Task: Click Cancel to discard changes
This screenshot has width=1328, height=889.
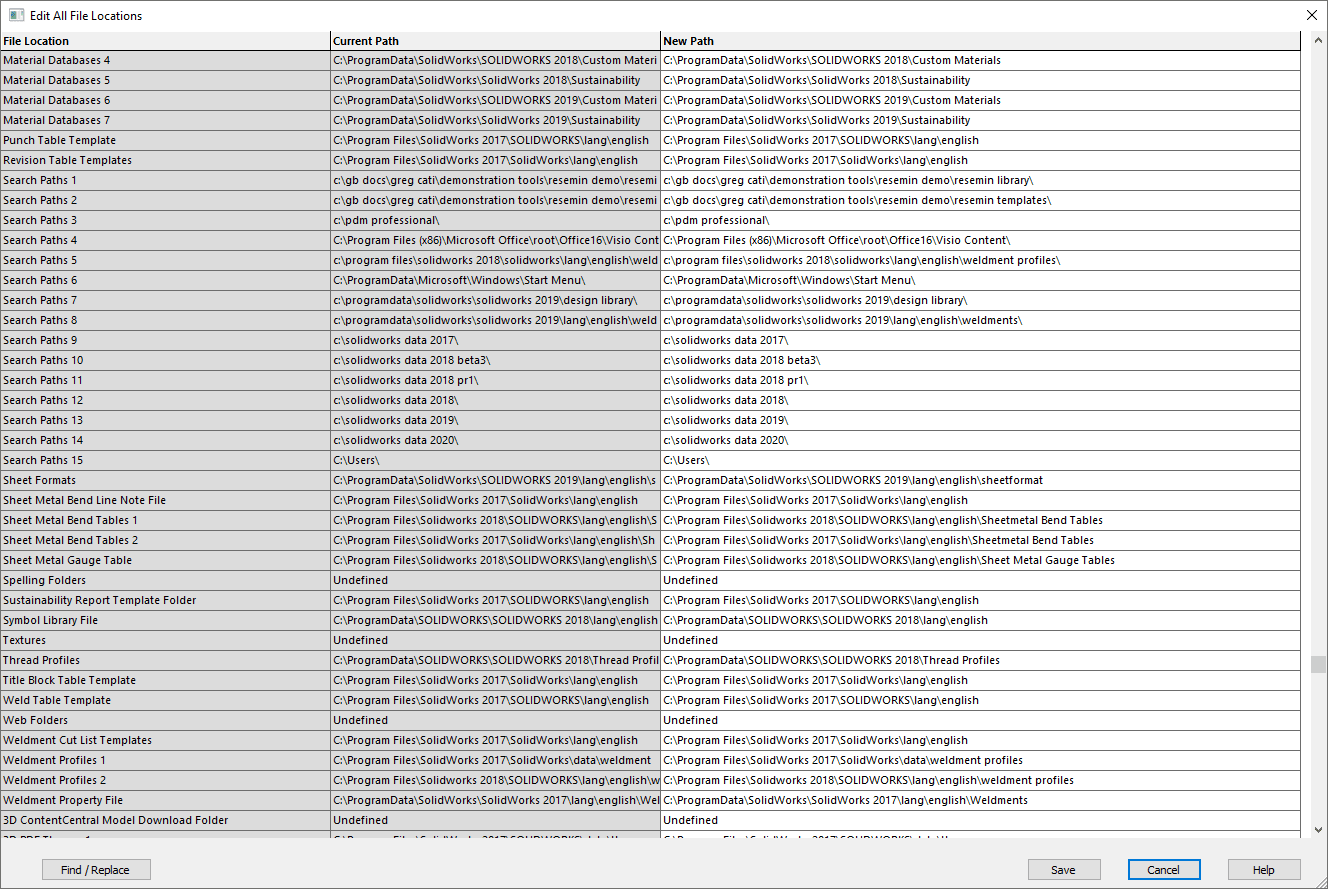Action: (1163, 870)
